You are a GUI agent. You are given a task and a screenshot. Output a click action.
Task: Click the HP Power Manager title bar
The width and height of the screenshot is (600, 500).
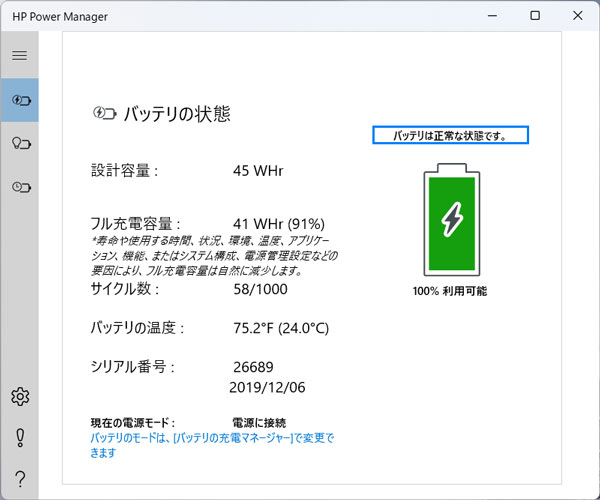pyautogui.click(x=250, y=16)
